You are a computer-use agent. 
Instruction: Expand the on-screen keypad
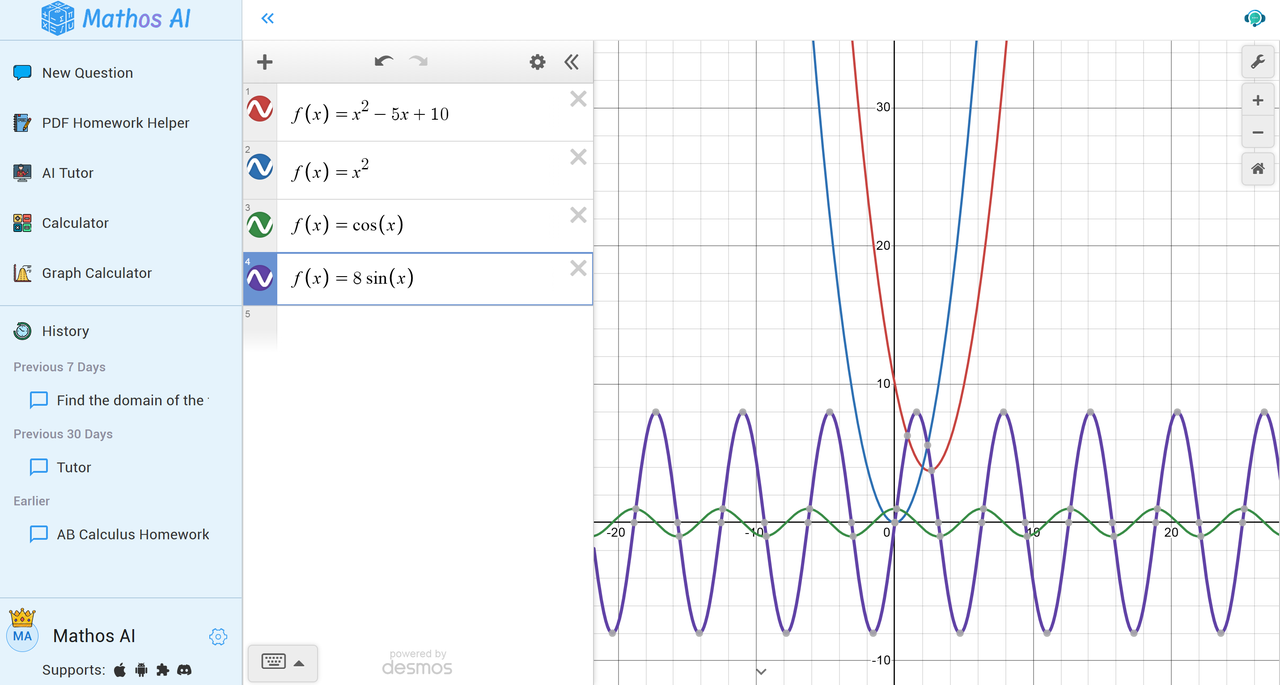coord(282,662)
